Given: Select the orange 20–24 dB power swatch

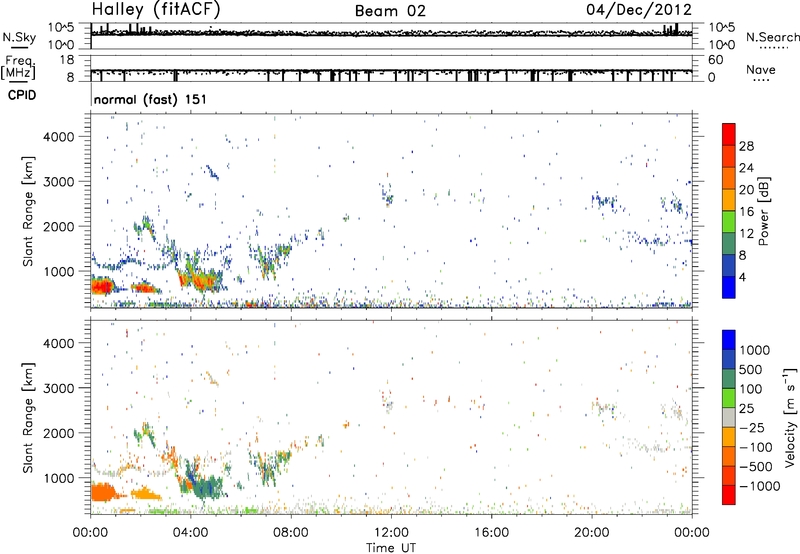Looking at the screenshot, I should [729, 178].
